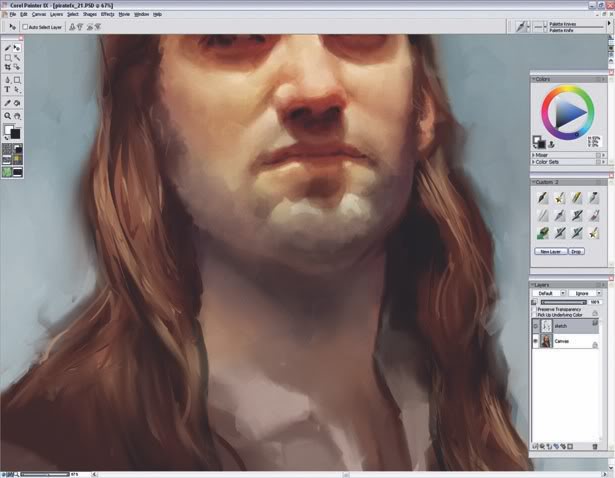Select the Magnifier zoom tool

pyautogui.click(x=7, y=116)
